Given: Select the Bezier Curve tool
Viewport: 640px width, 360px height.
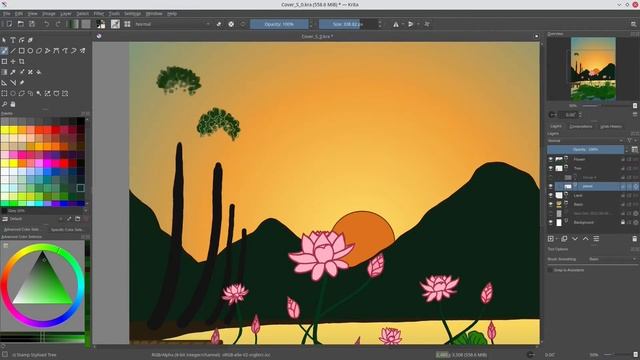Looking at the screenshot, I should coord(56,51).
